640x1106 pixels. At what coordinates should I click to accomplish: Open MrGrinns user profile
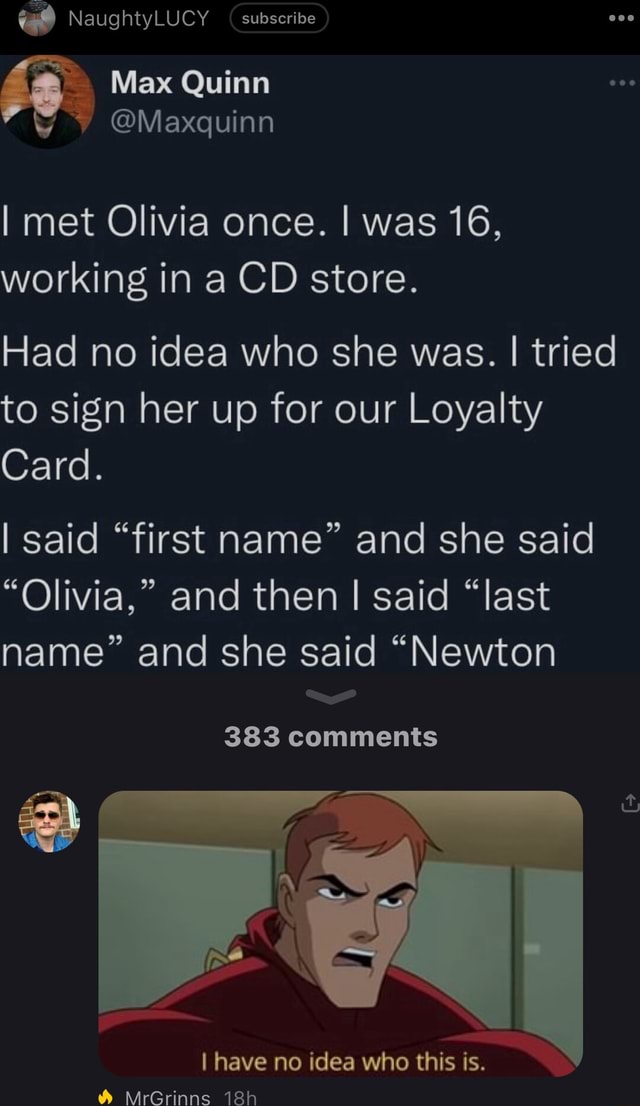tap(167, 1098)
